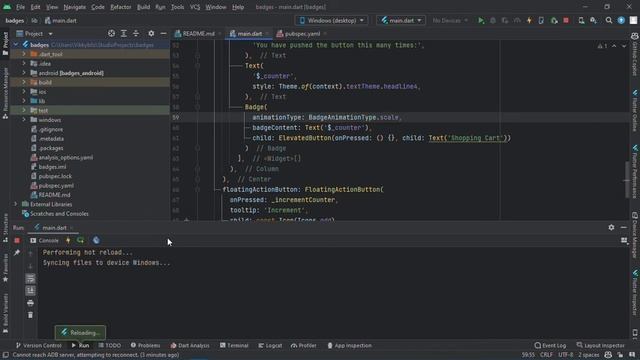Select pubspec.lock file in tree
Viewport: 640px width, 360px height.
pos(55,176)
